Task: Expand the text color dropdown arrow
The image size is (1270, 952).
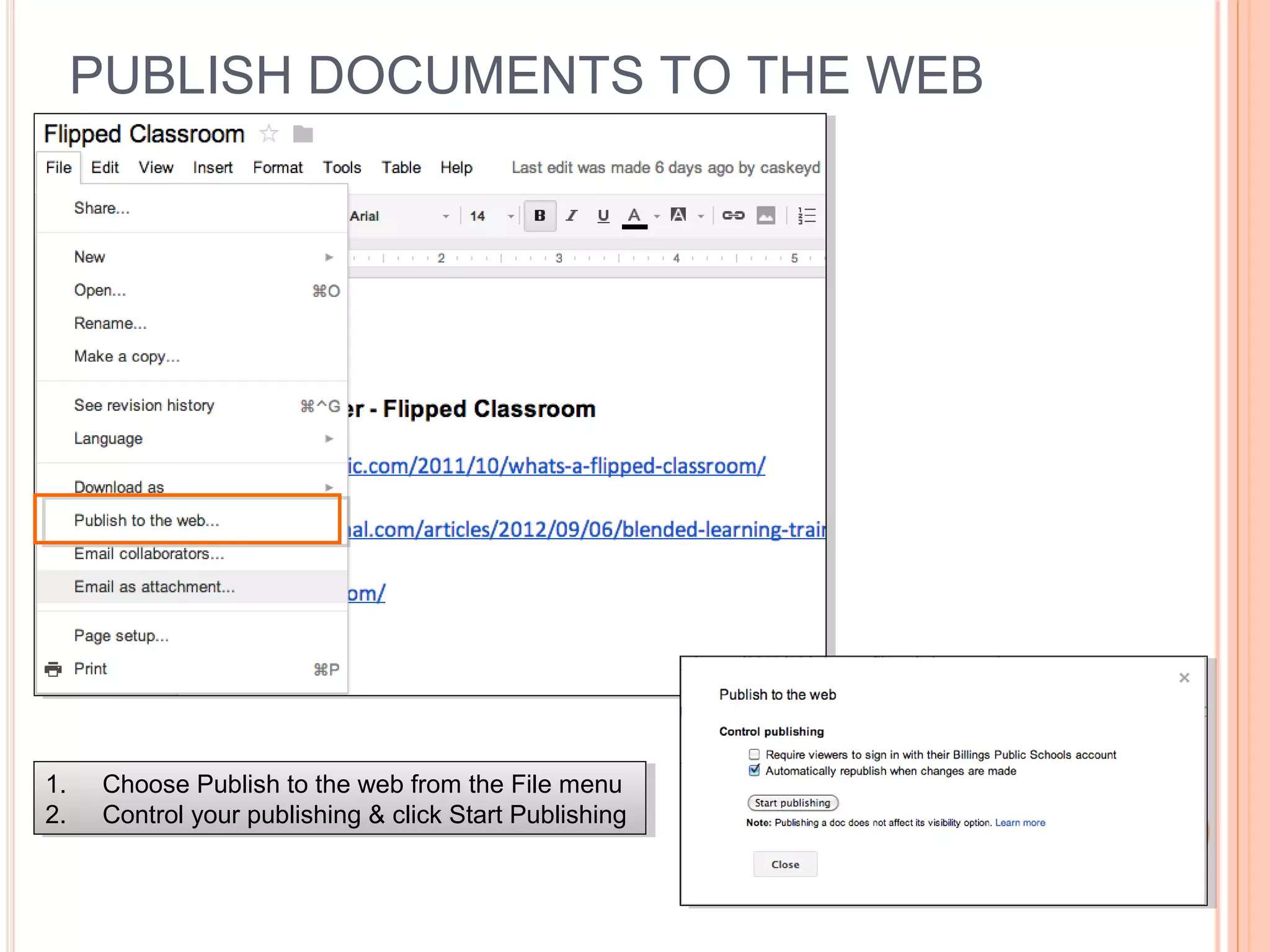Action: coord(657,216)
